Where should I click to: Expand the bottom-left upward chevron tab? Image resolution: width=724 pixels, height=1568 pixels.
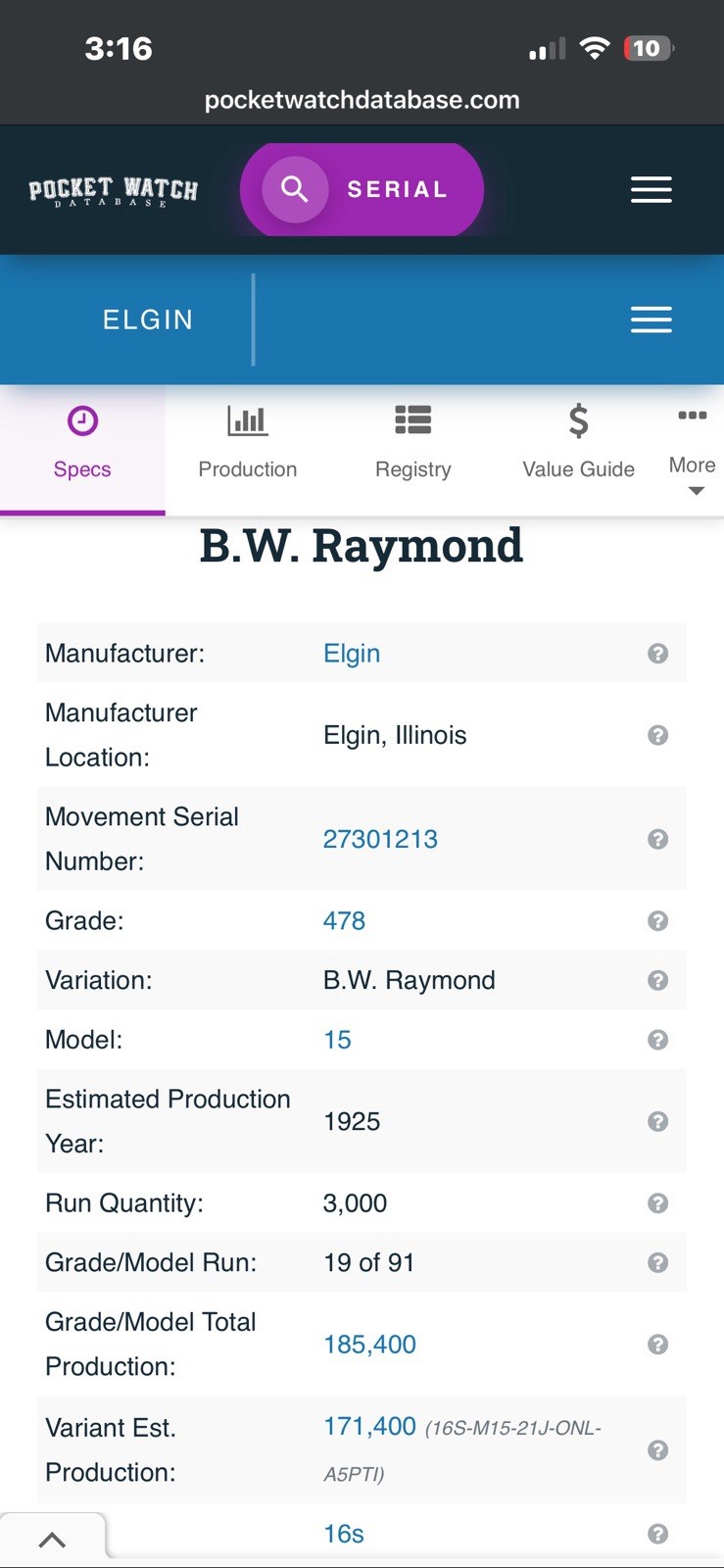point(52,1540)
